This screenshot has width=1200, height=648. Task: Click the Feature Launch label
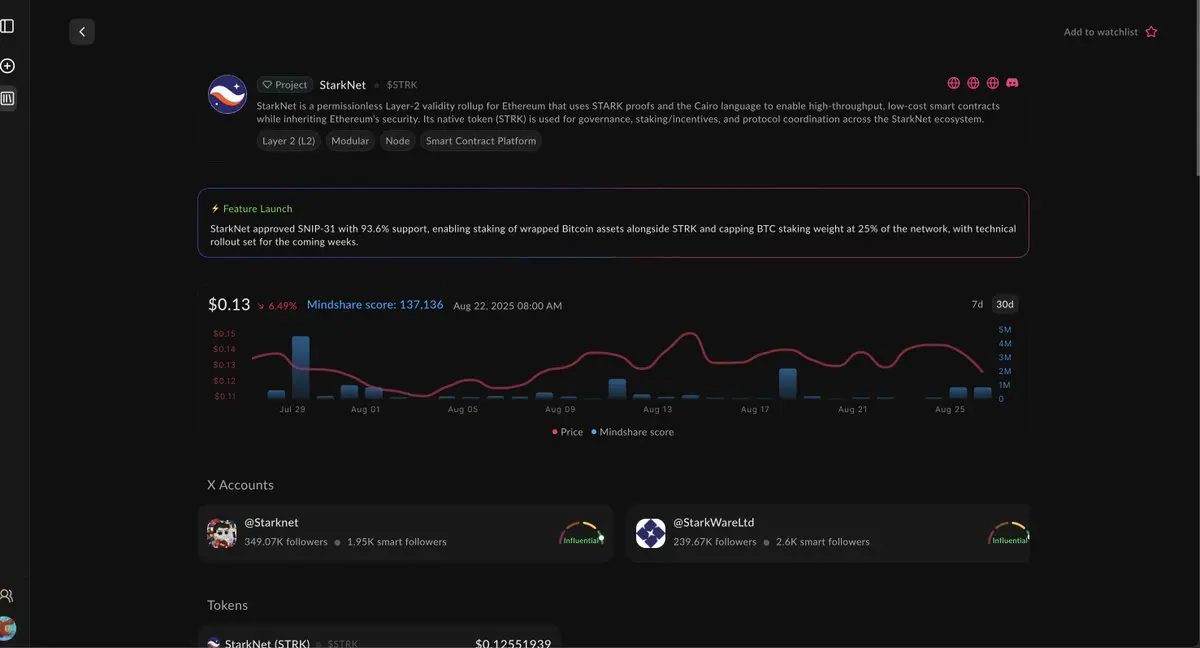point(258,209)
